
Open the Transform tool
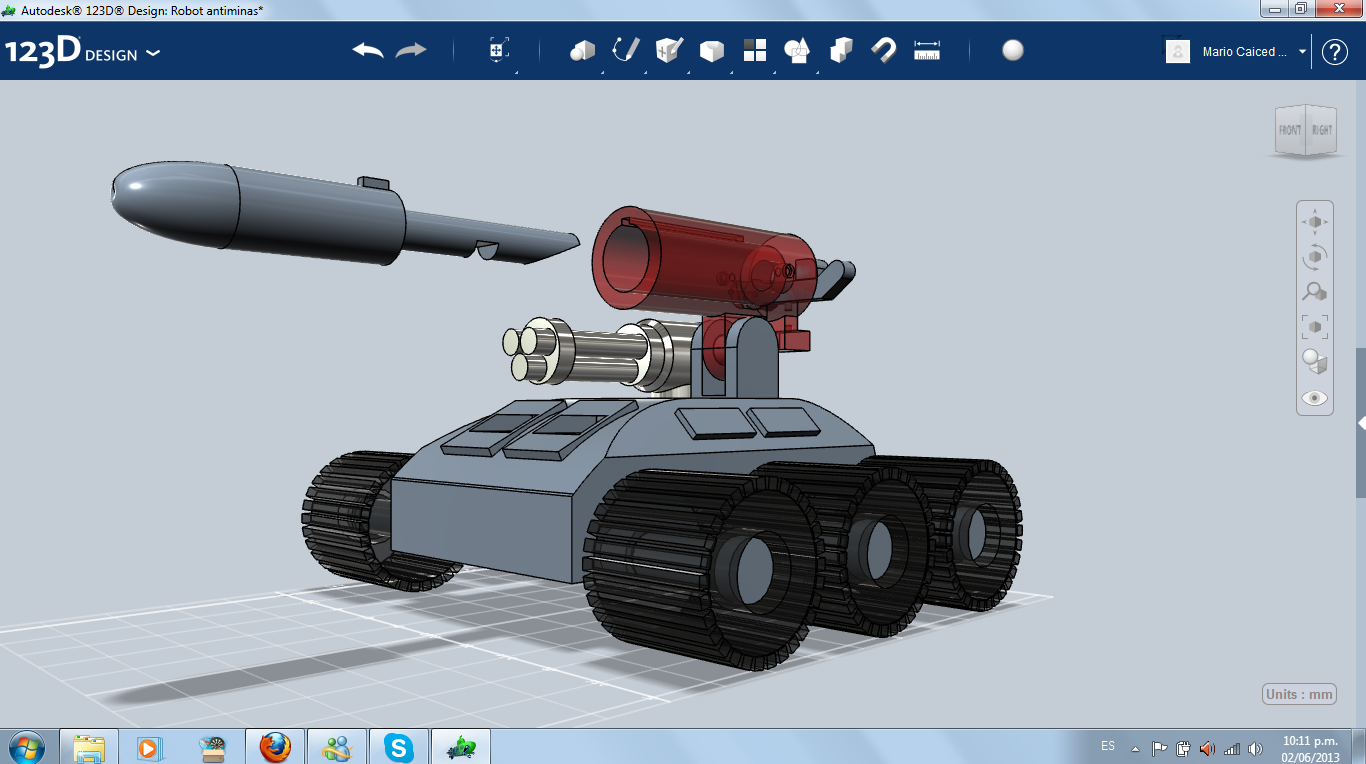tap(499, 51)
